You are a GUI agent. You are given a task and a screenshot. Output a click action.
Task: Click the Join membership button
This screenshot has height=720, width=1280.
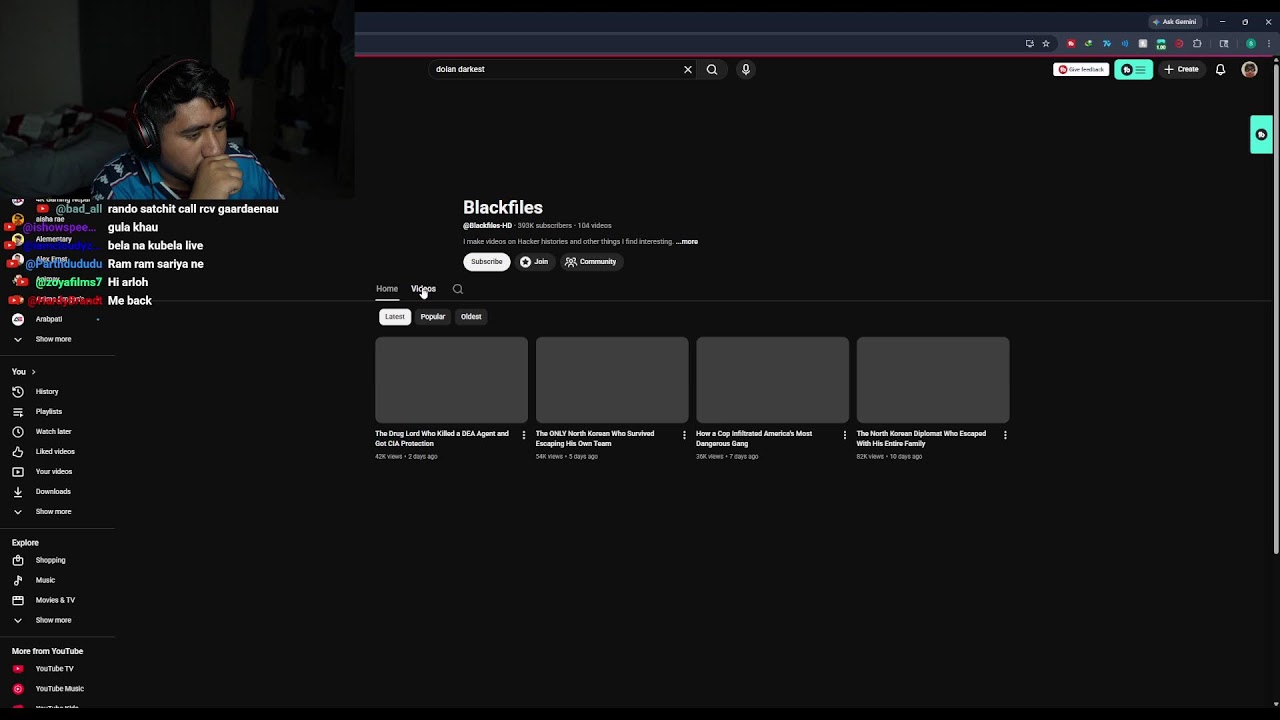point(535,262)
